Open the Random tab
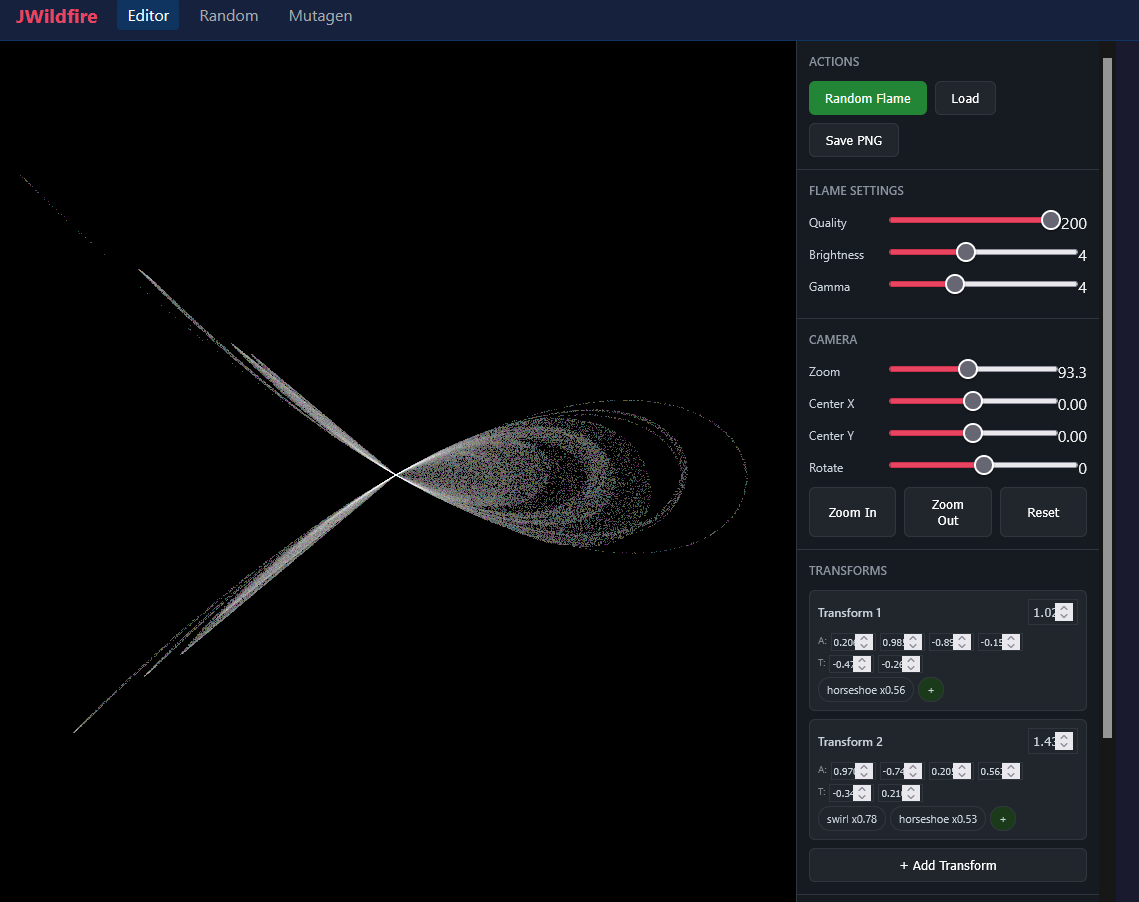This screenshot has width=1139, height=902. [228, 16]
